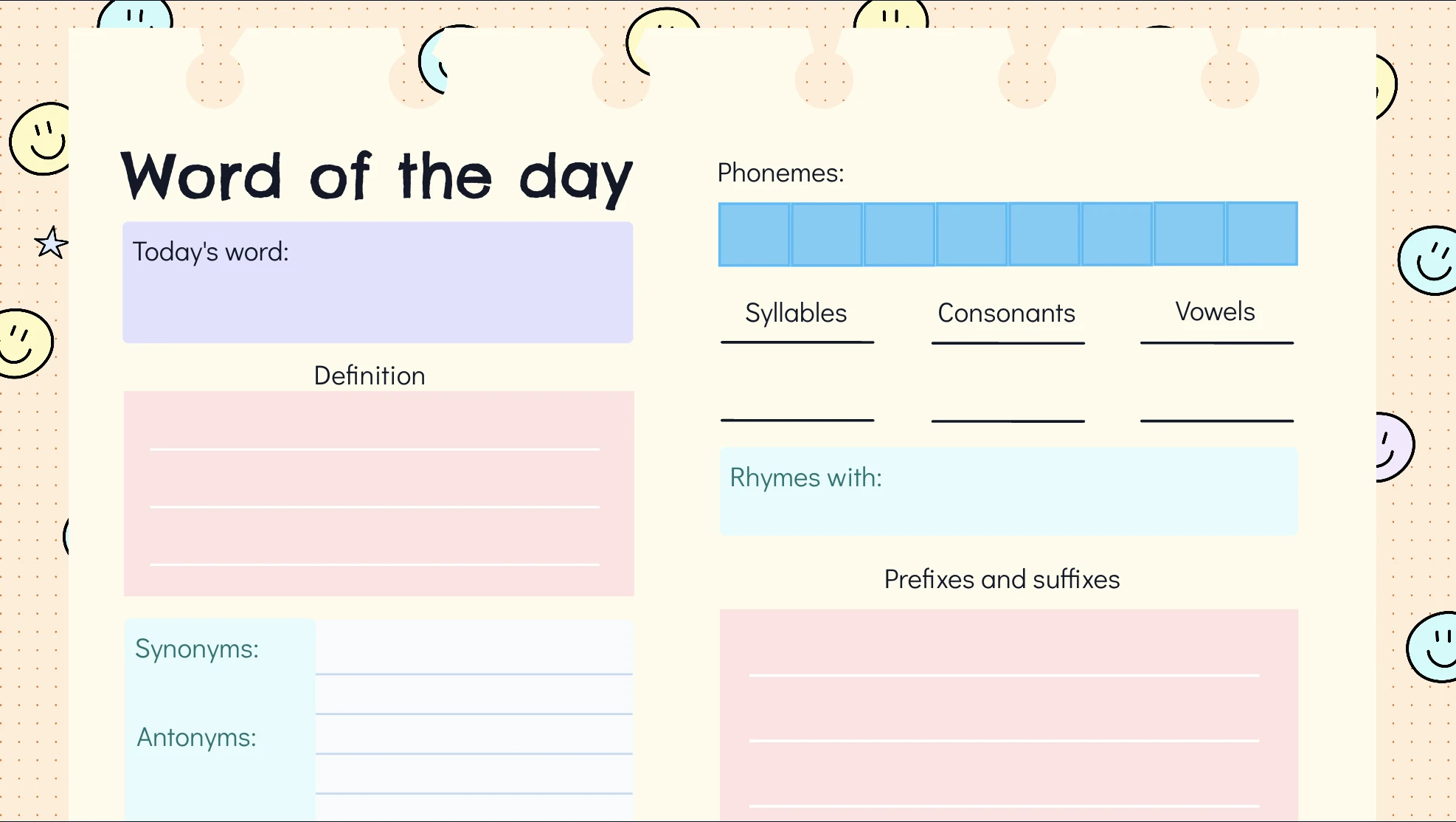Image resolution: width=1456 pixels, height=822 pixels.
Task: Click the Consonants heading
Action: (x=1007, y=313)
